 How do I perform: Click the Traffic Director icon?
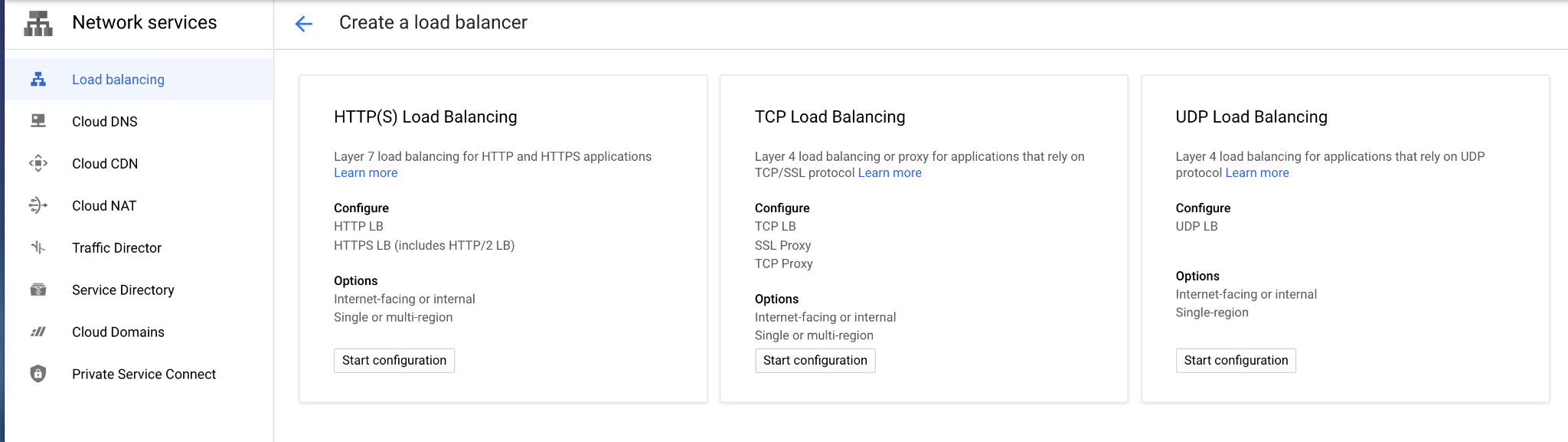pos(38,247)
